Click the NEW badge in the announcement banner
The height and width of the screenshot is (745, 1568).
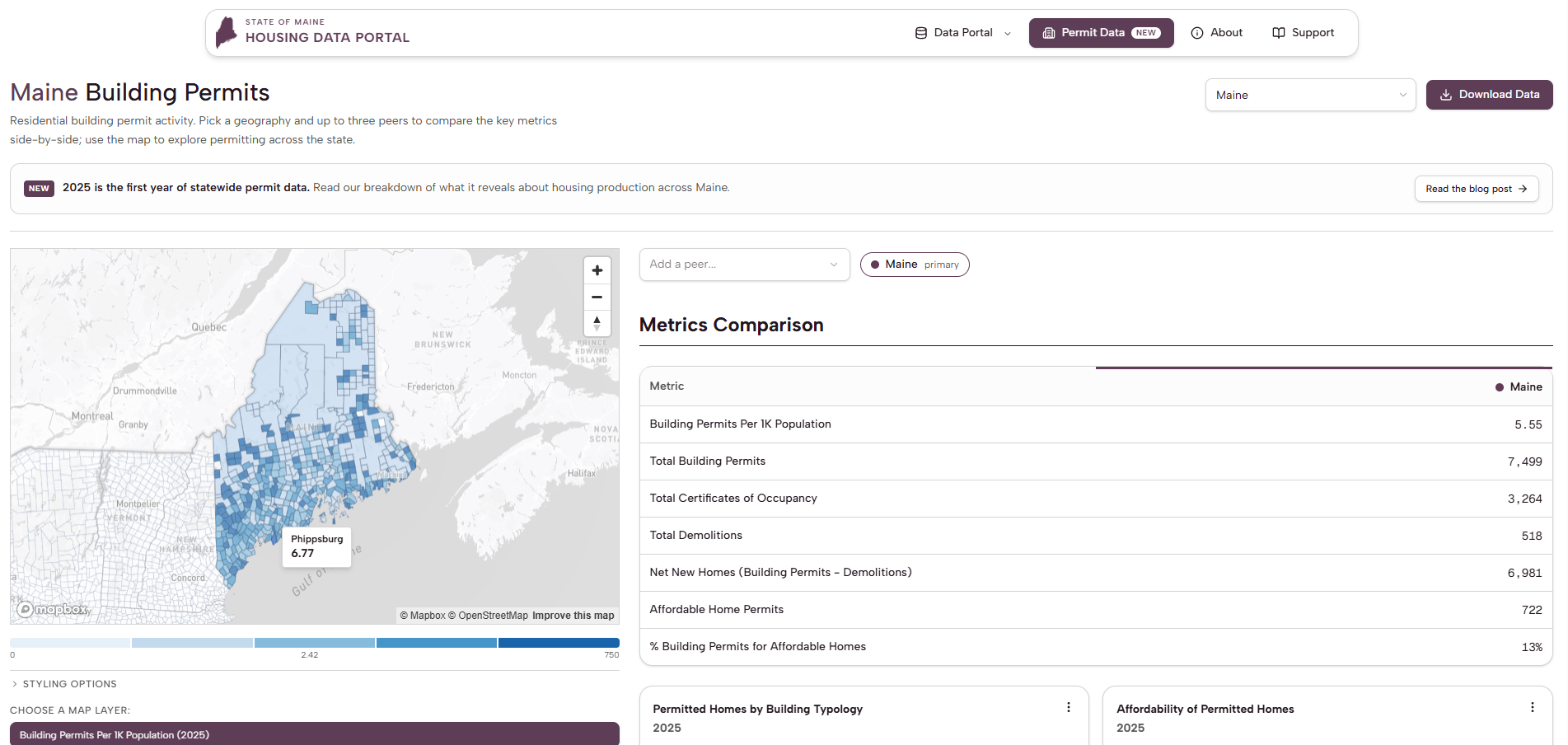click(39, 188)
